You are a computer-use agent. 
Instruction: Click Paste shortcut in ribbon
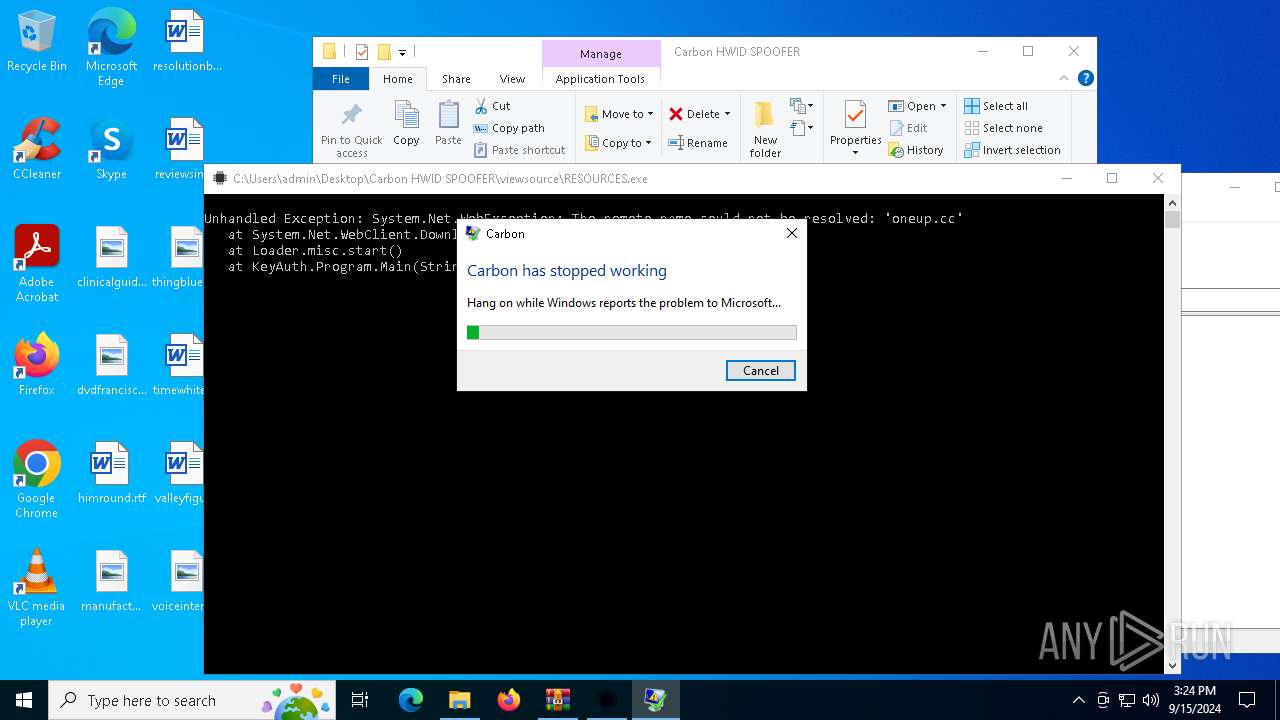(520, 150)
